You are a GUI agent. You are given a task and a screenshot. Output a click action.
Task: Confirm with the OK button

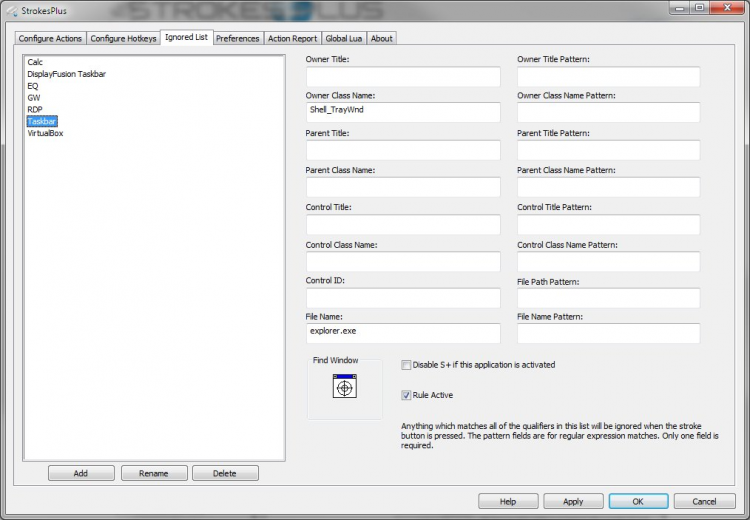[x=639, y=501]
